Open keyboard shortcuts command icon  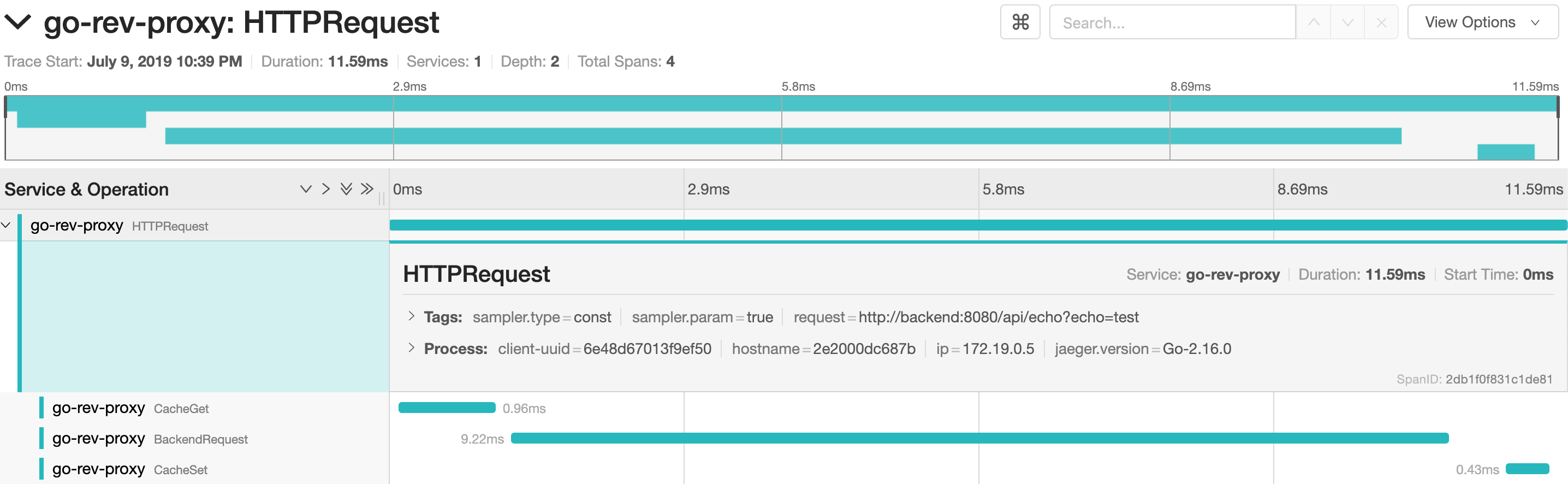(1020, 22)
